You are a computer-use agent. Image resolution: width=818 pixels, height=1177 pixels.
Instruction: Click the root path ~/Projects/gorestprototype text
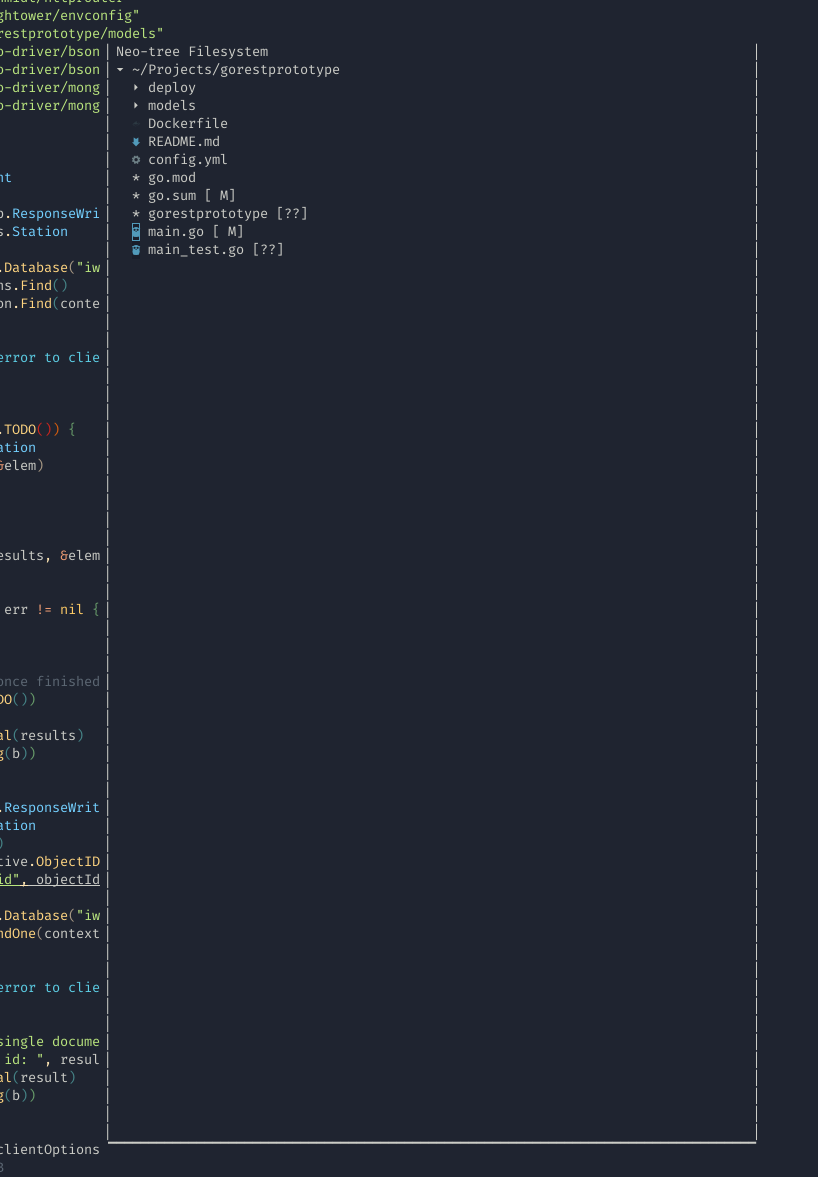(236, 70)
